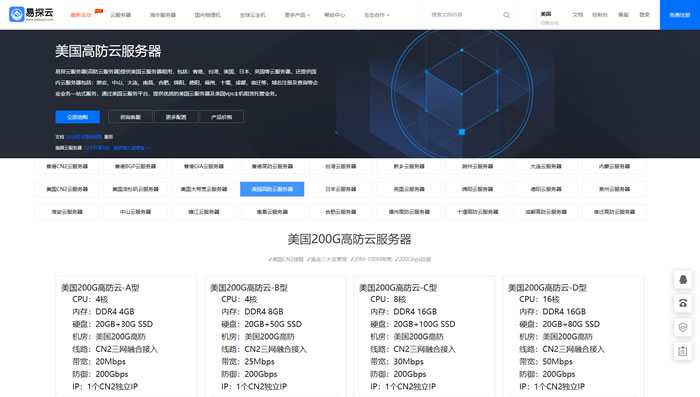Screen dimensions: 700x397
Task: Open the 美国 region switcher
Action: pyautogui.click(x=549, y=18)
